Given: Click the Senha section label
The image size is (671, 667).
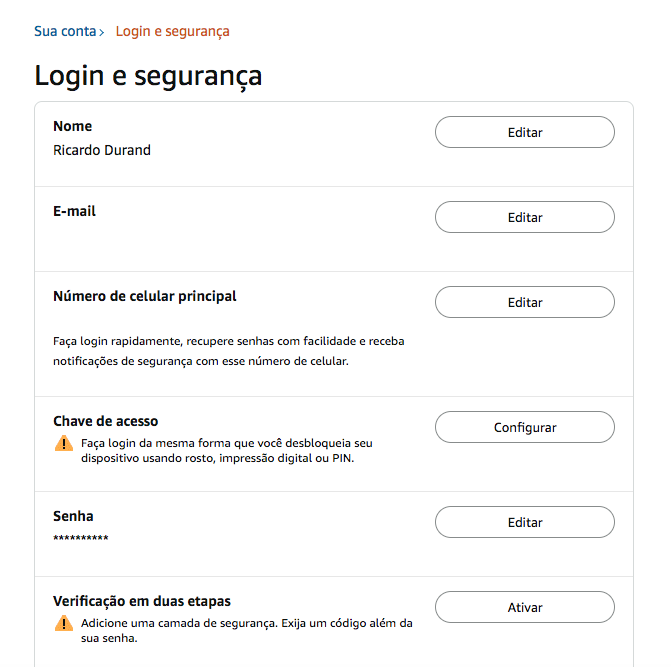Looking at the screenshot, I should [x=73, y=516].
